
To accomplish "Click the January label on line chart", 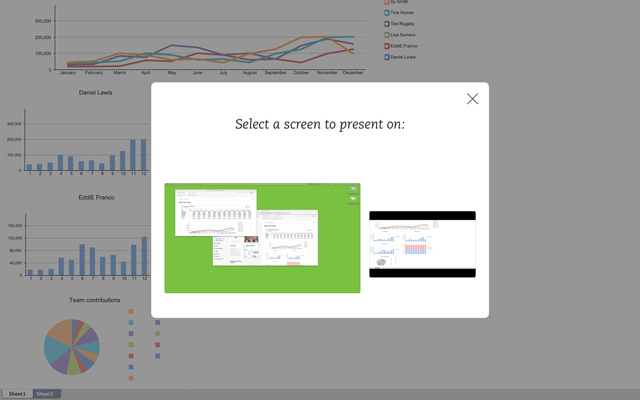I will click(x=68, y=73).
